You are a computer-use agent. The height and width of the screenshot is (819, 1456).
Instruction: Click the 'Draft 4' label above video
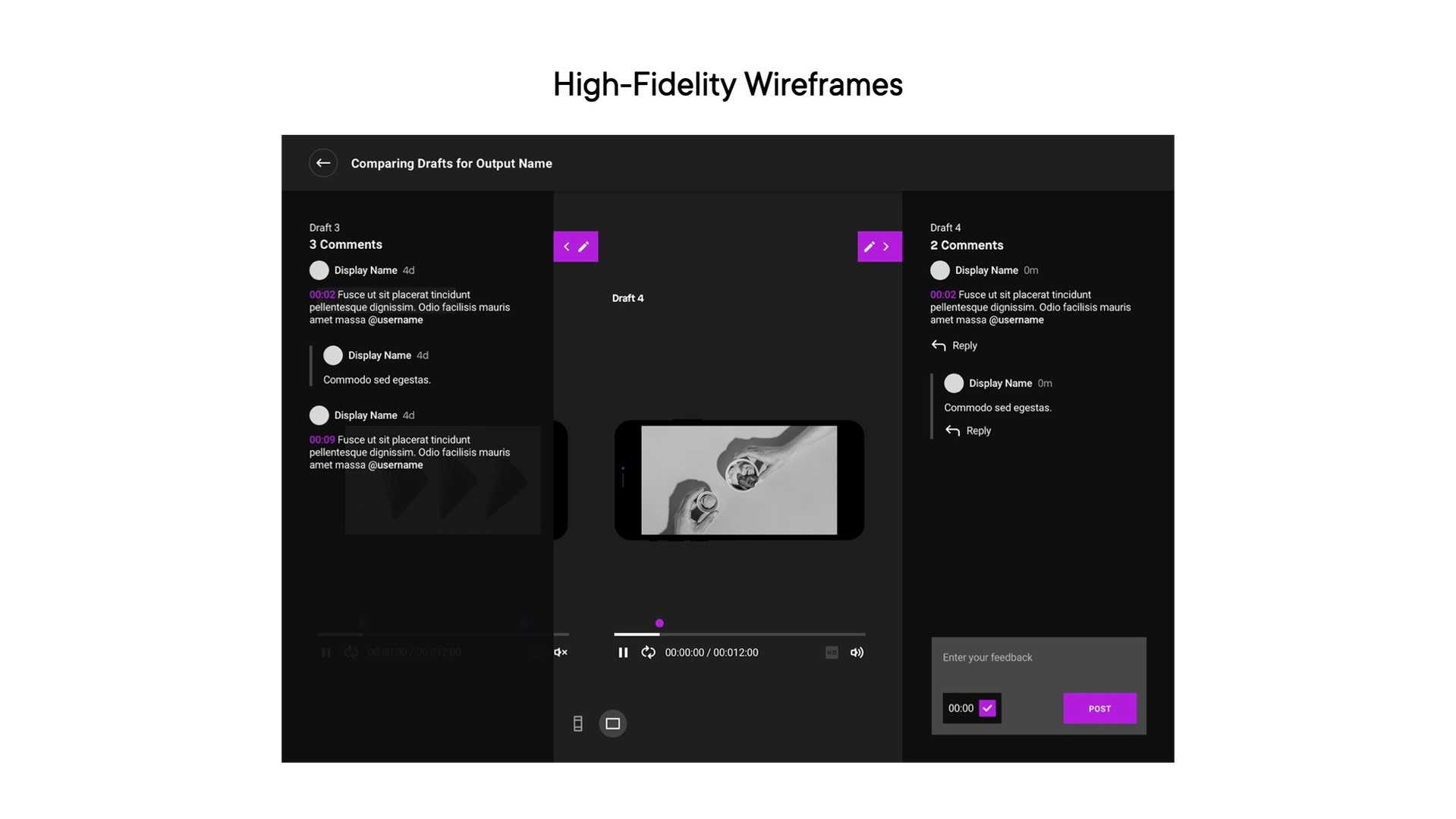pyautogui.click(x=628, y=299)
